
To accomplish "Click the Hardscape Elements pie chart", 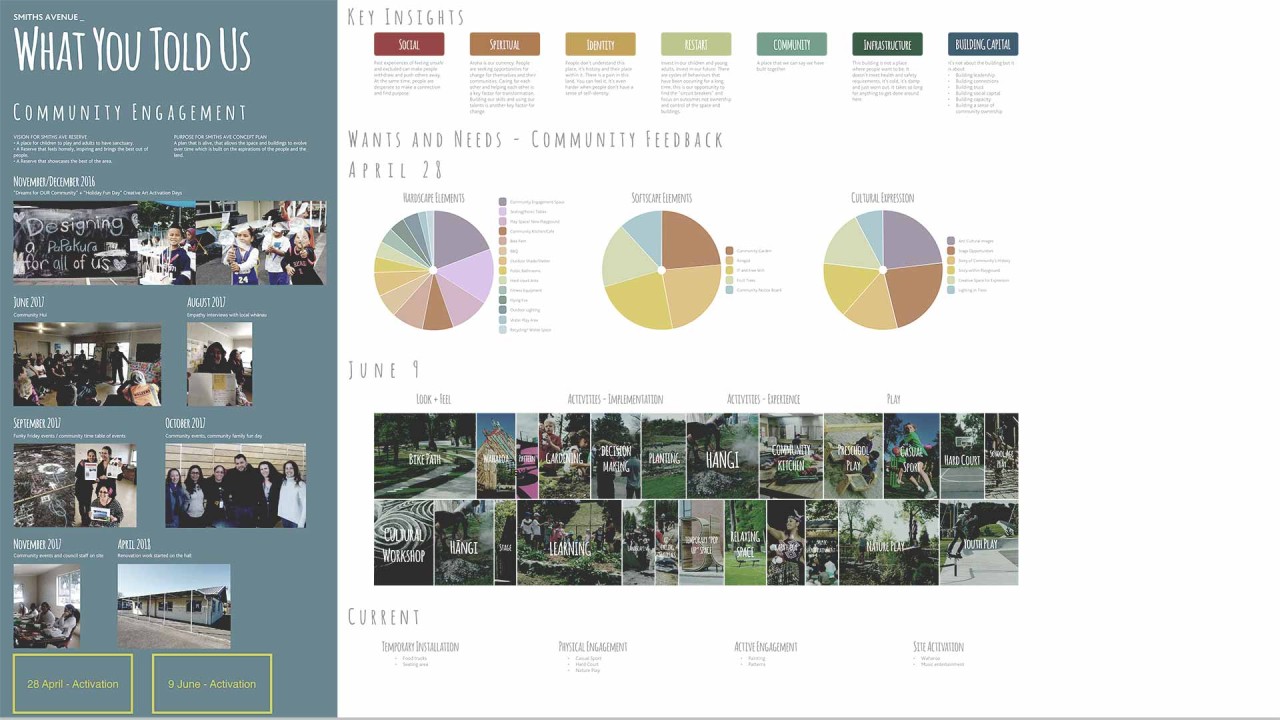I will [433, 270].
